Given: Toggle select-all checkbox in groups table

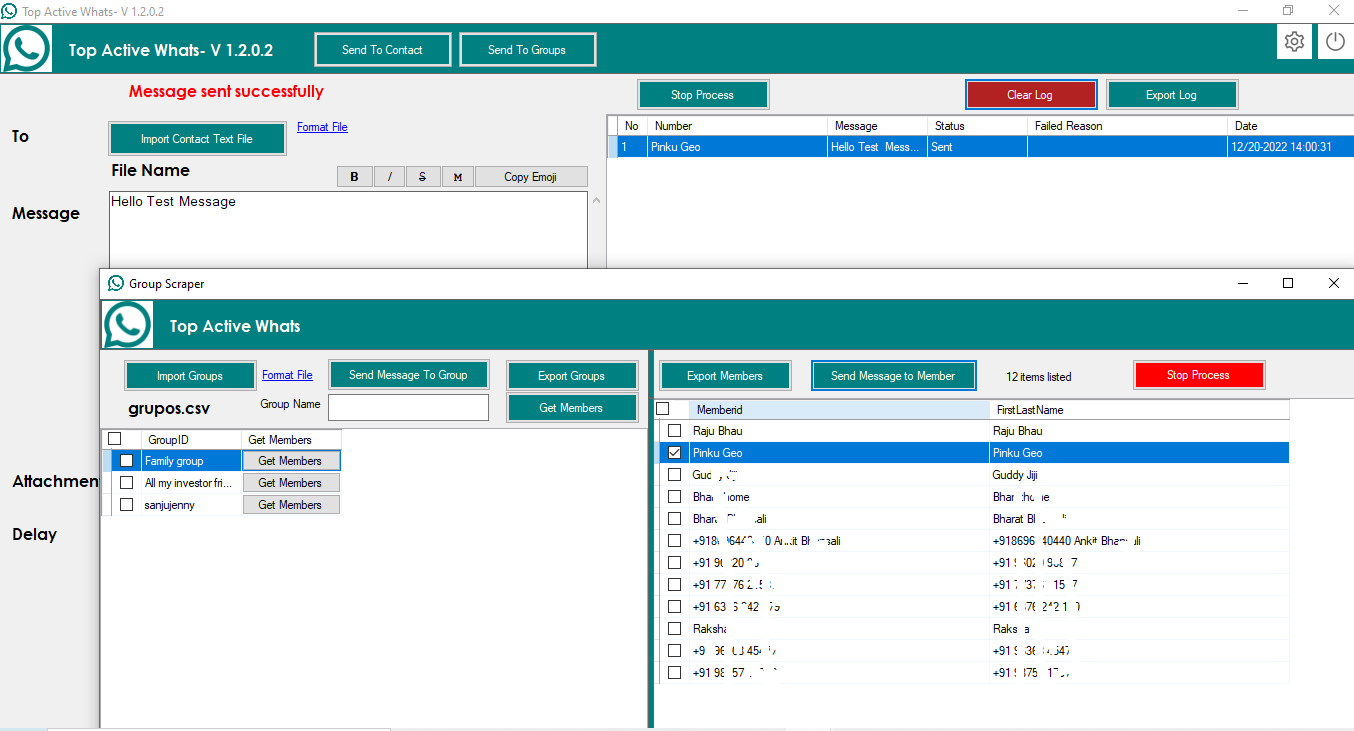Looking at the screenshot, I should click(x=115, y=439).
